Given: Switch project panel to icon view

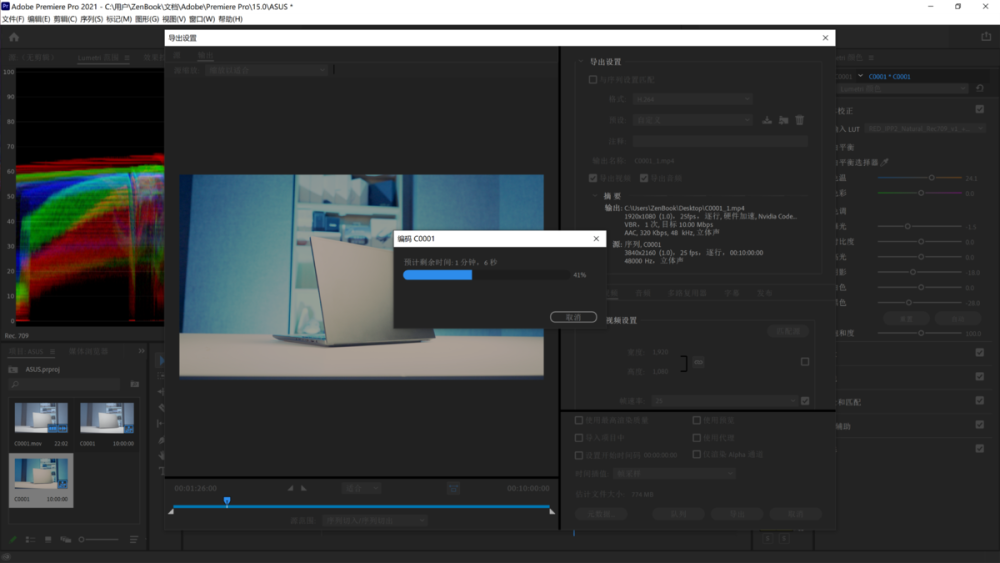Looking at the screenshot, I should pyautogui.click(x=48, y=539).
